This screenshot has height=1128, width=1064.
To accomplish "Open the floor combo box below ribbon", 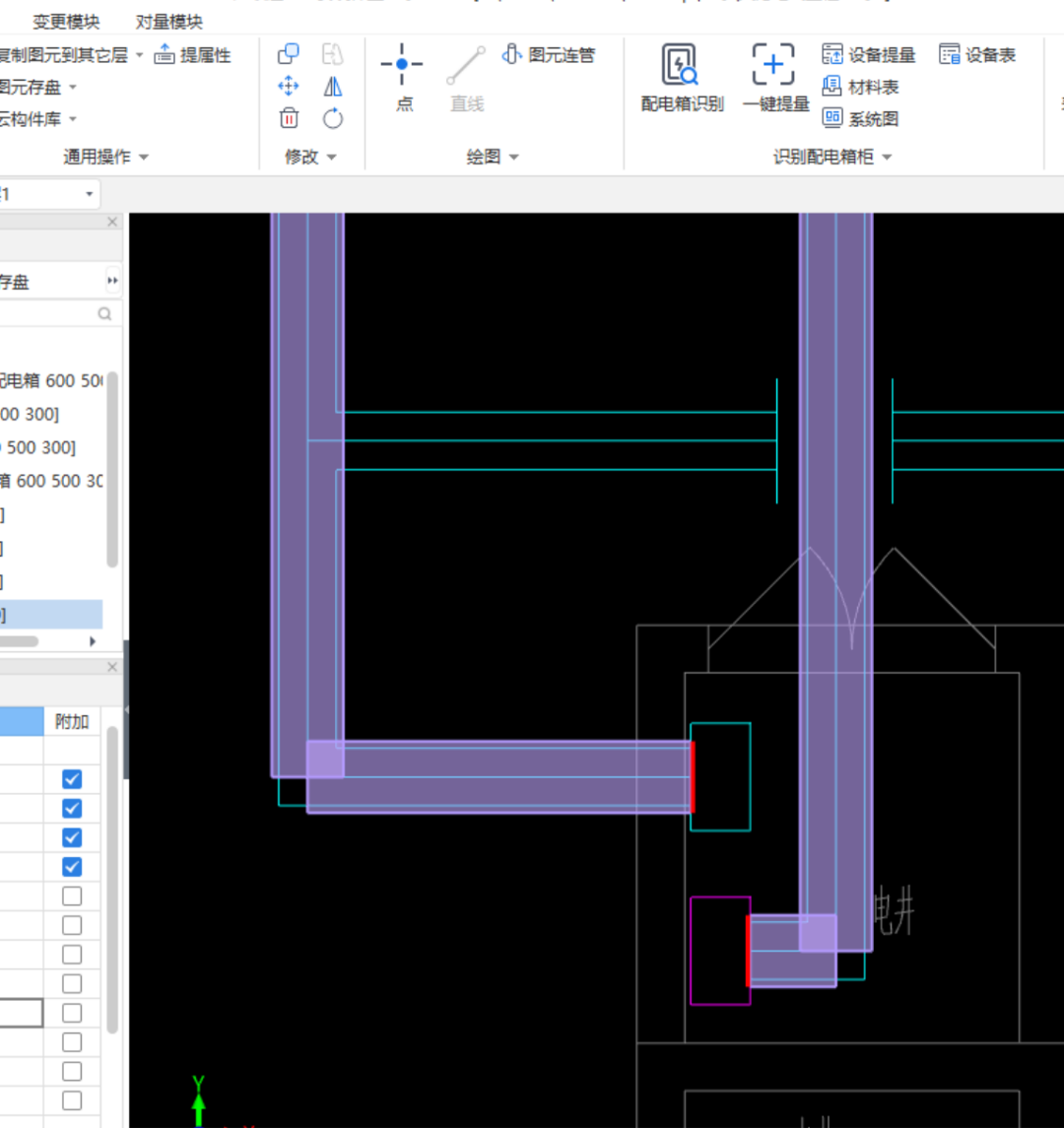I will point(49,194).
